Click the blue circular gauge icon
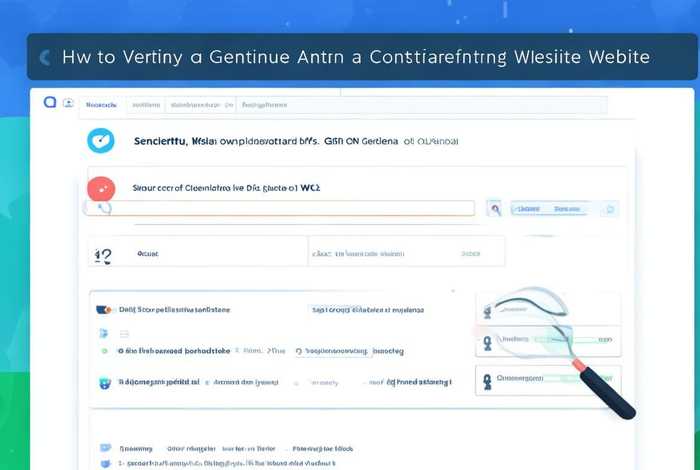Image resolution: width=700 pixels, height=470 pixels. (x=101, y=141)
